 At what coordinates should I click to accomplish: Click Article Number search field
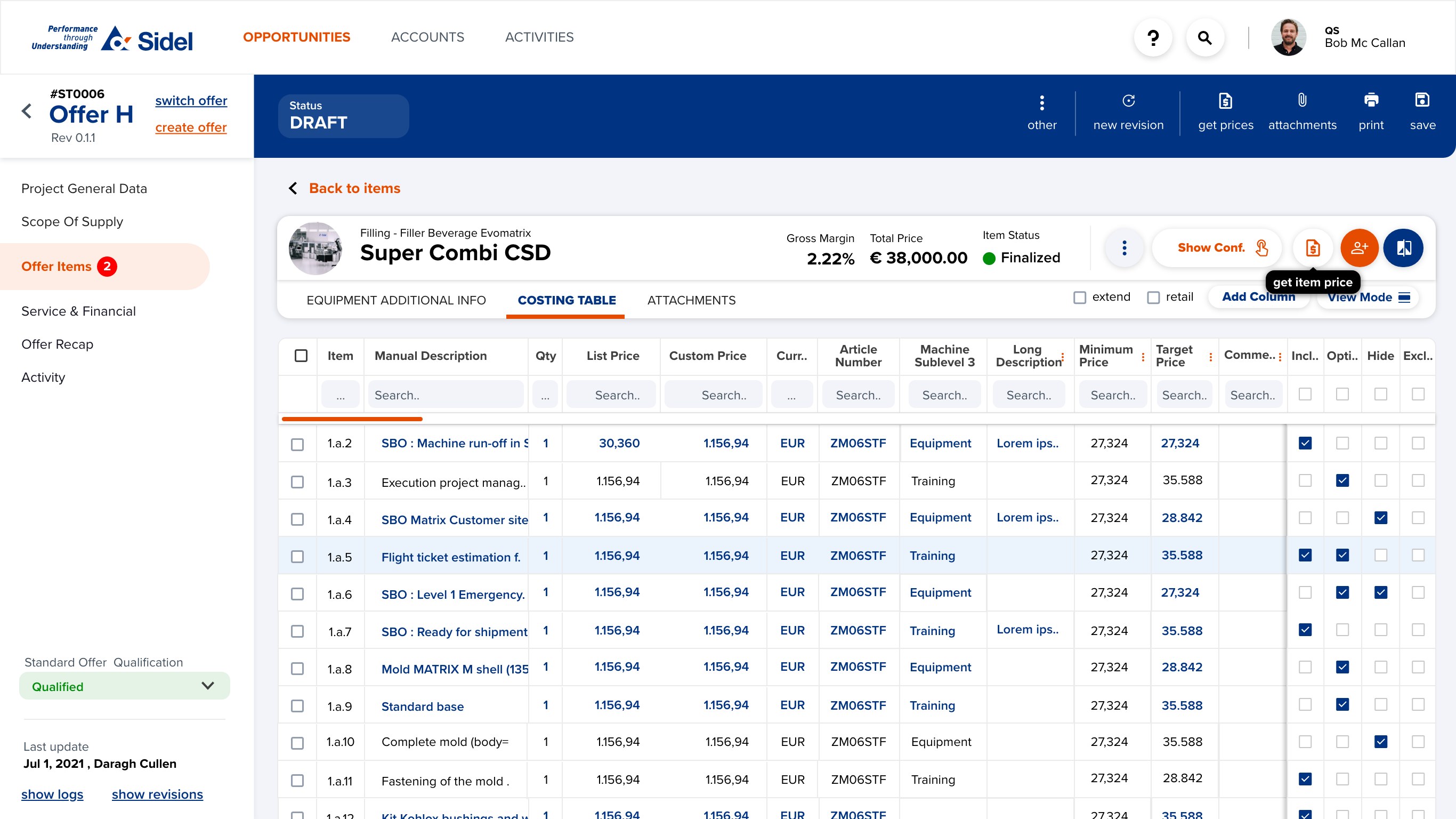(x=858, y=395)
